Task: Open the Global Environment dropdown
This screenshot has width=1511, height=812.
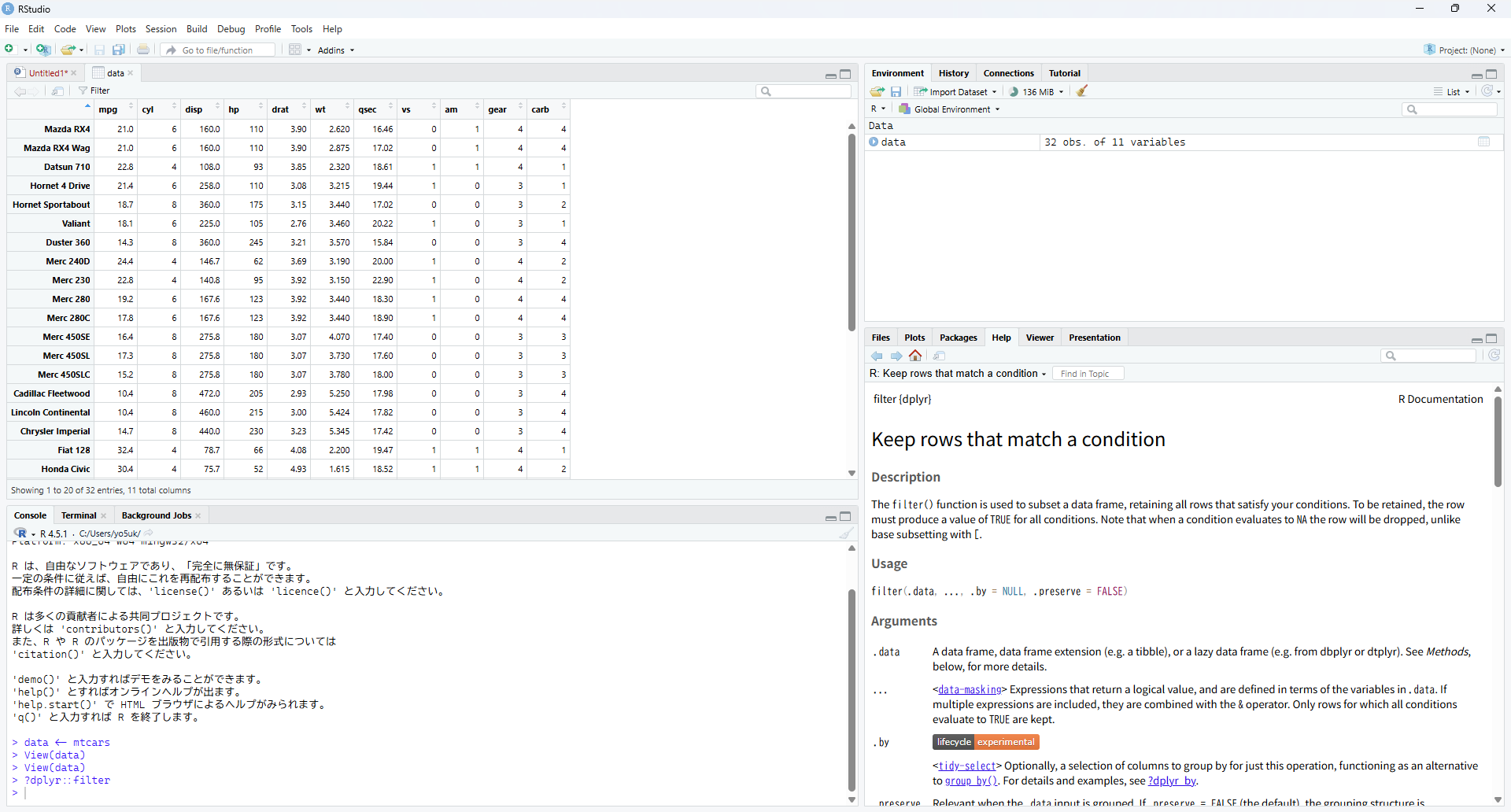Action: (x=950, y=109)
